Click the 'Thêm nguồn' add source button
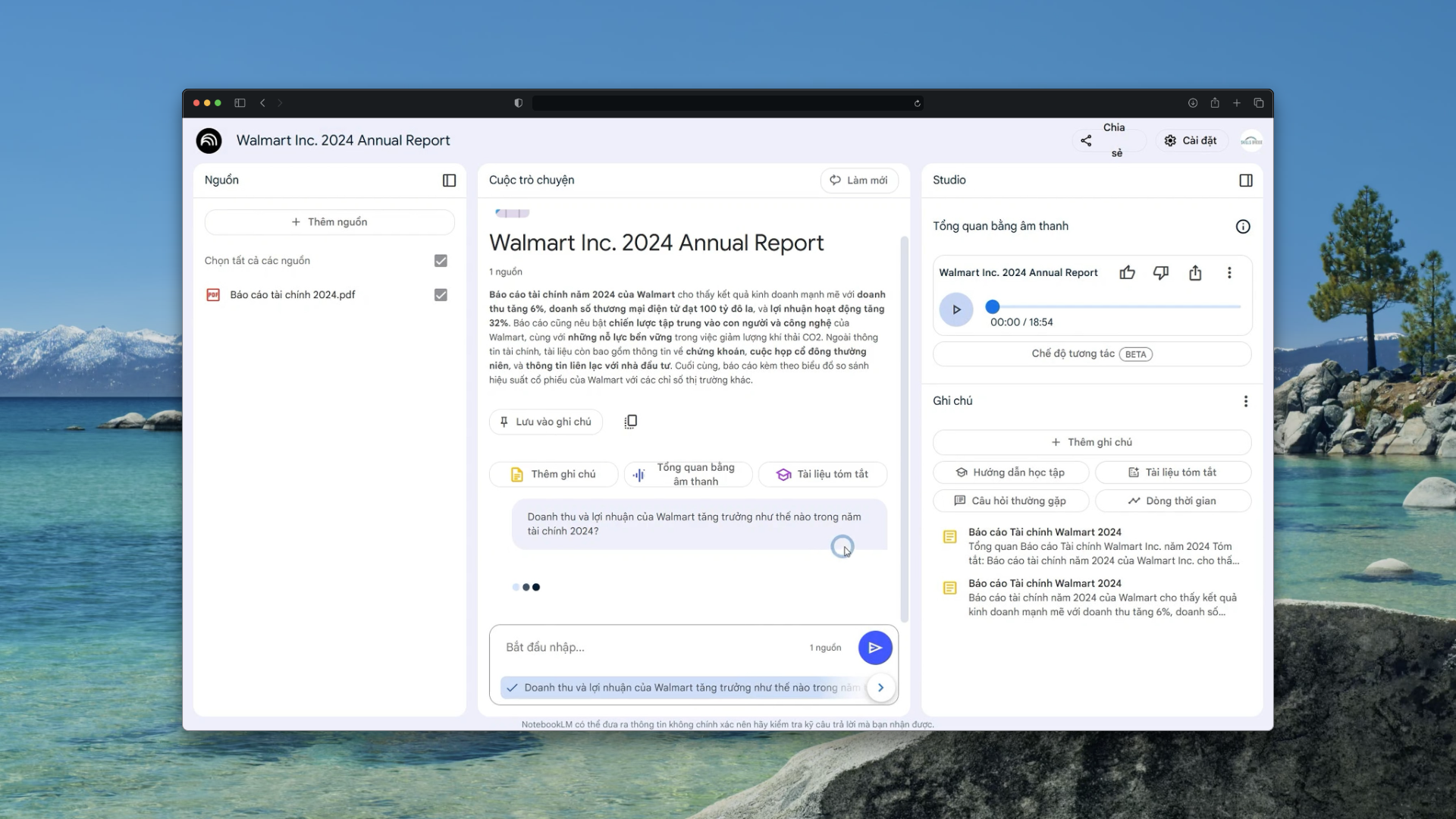This screenshot has height=819, width=1456. click(329, 222)
